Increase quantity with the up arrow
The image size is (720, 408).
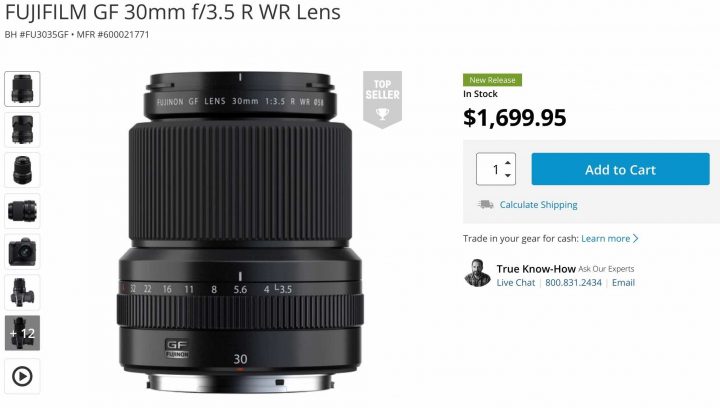coord(508,162)
